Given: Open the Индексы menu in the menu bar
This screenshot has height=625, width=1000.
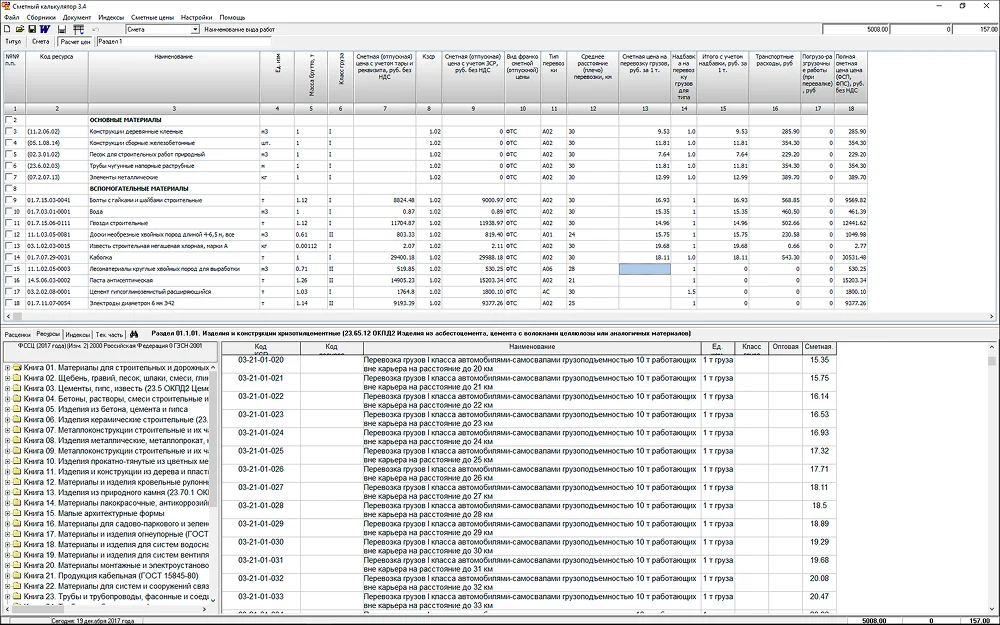Looking at the screenshot, I should [x=111, y=17].
